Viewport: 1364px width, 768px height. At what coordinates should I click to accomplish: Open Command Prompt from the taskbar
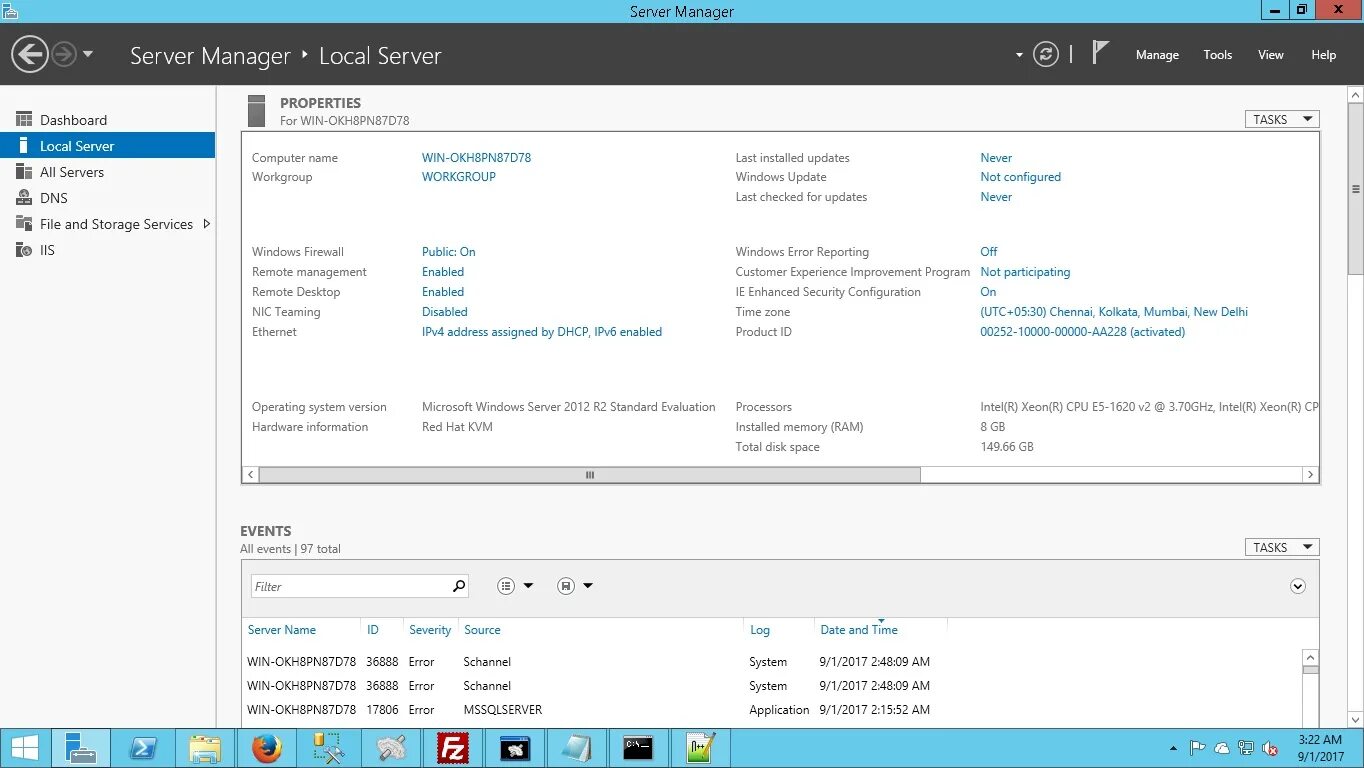point(638,748)
